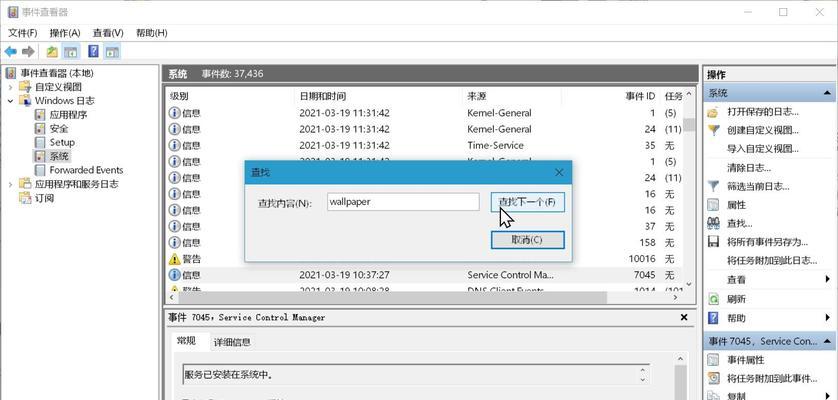The image size is (838, 400).
Task: Toggle the console tree pane toolbar icon
Action: 71,52
